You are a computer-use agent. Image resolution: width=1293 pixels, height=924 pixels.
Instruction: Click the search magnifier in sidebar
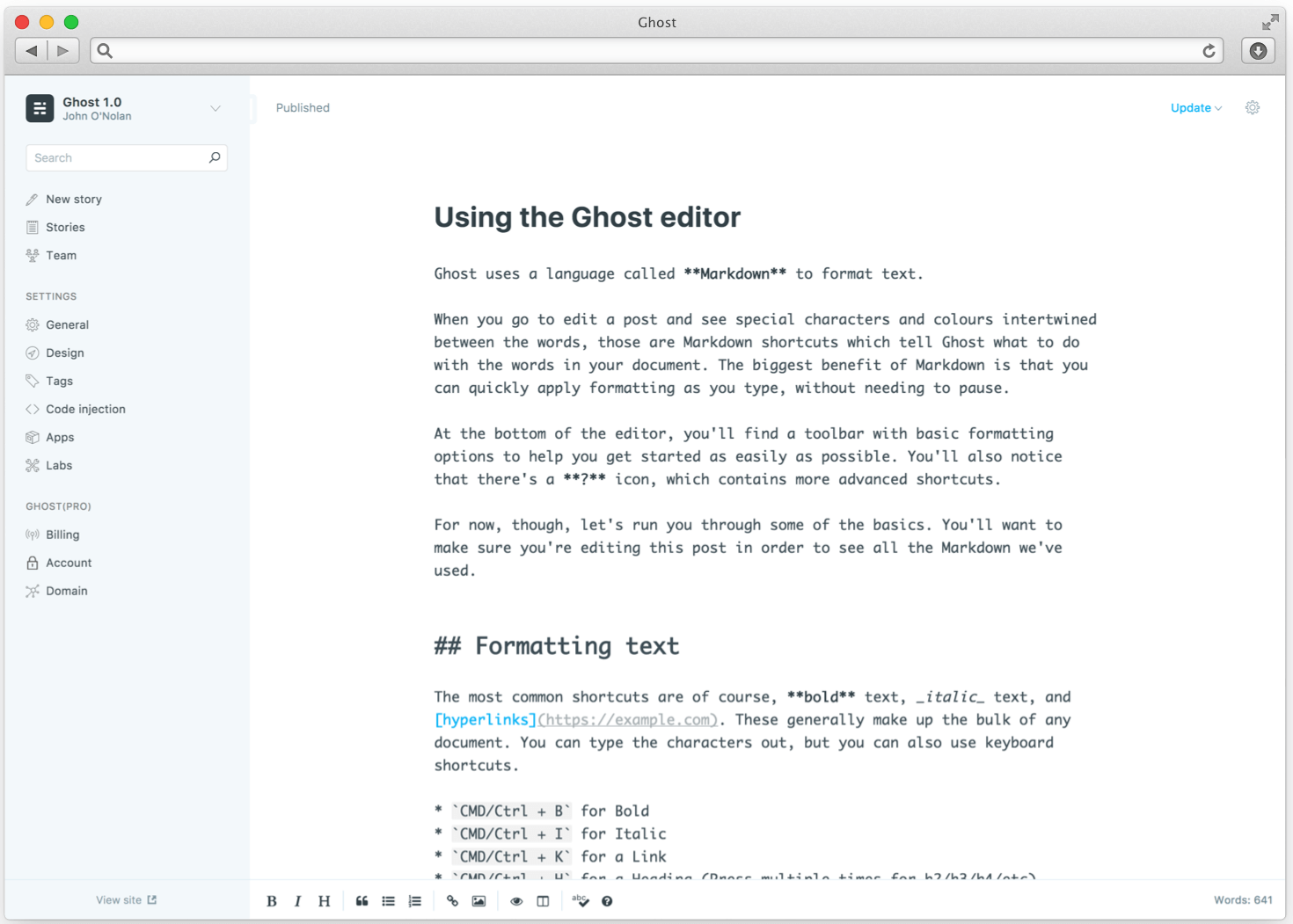[215, 157]
